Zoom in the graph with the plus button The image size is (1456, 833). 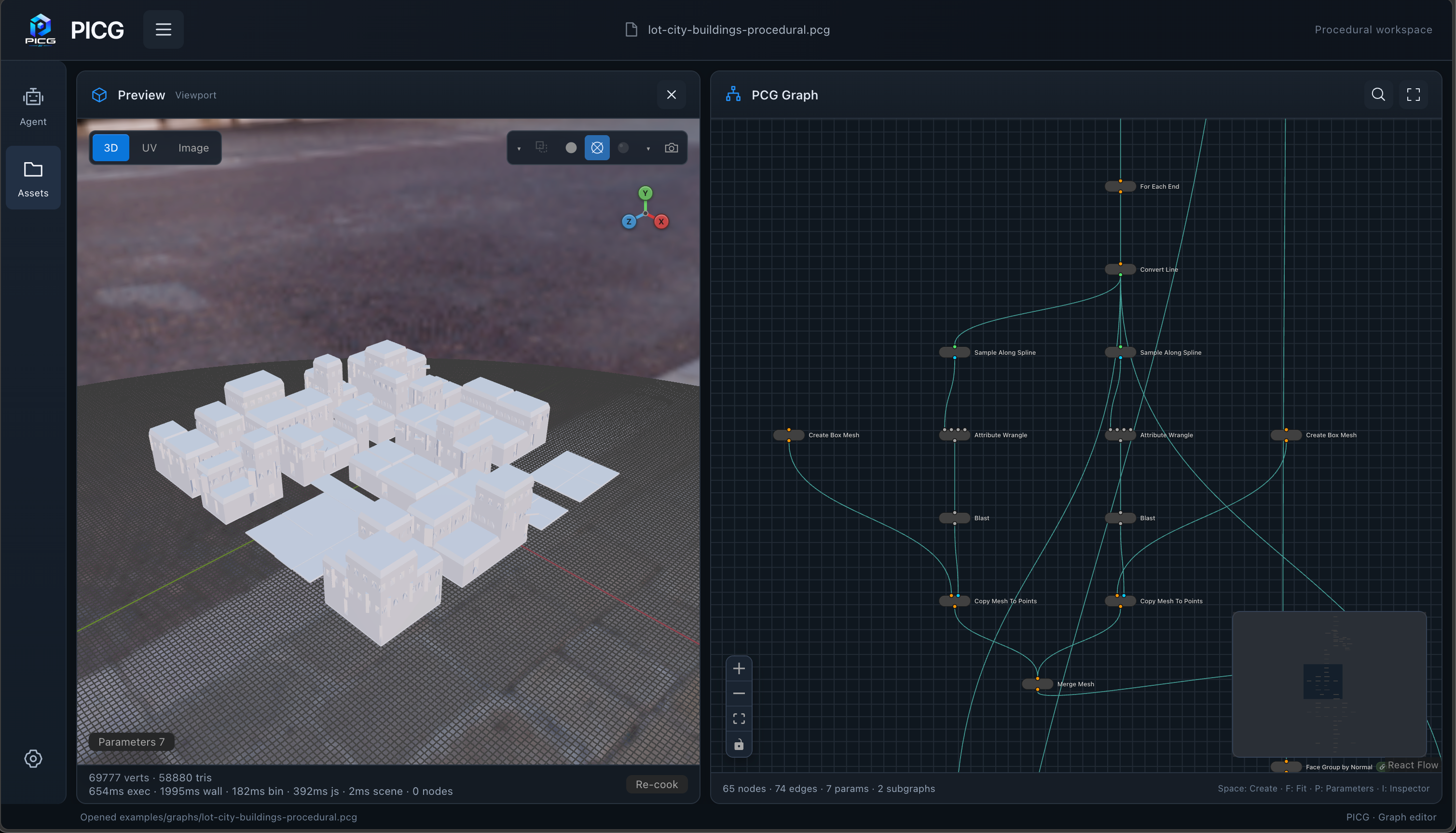coord(739,669)
